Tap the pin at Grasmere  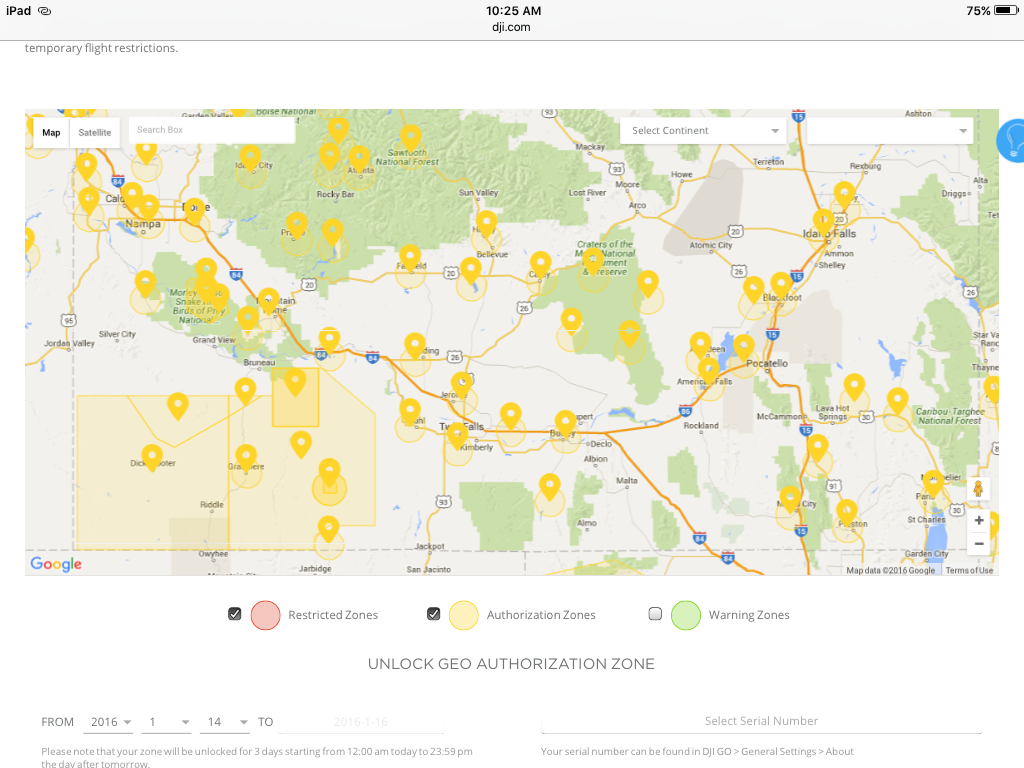[246, 457]
